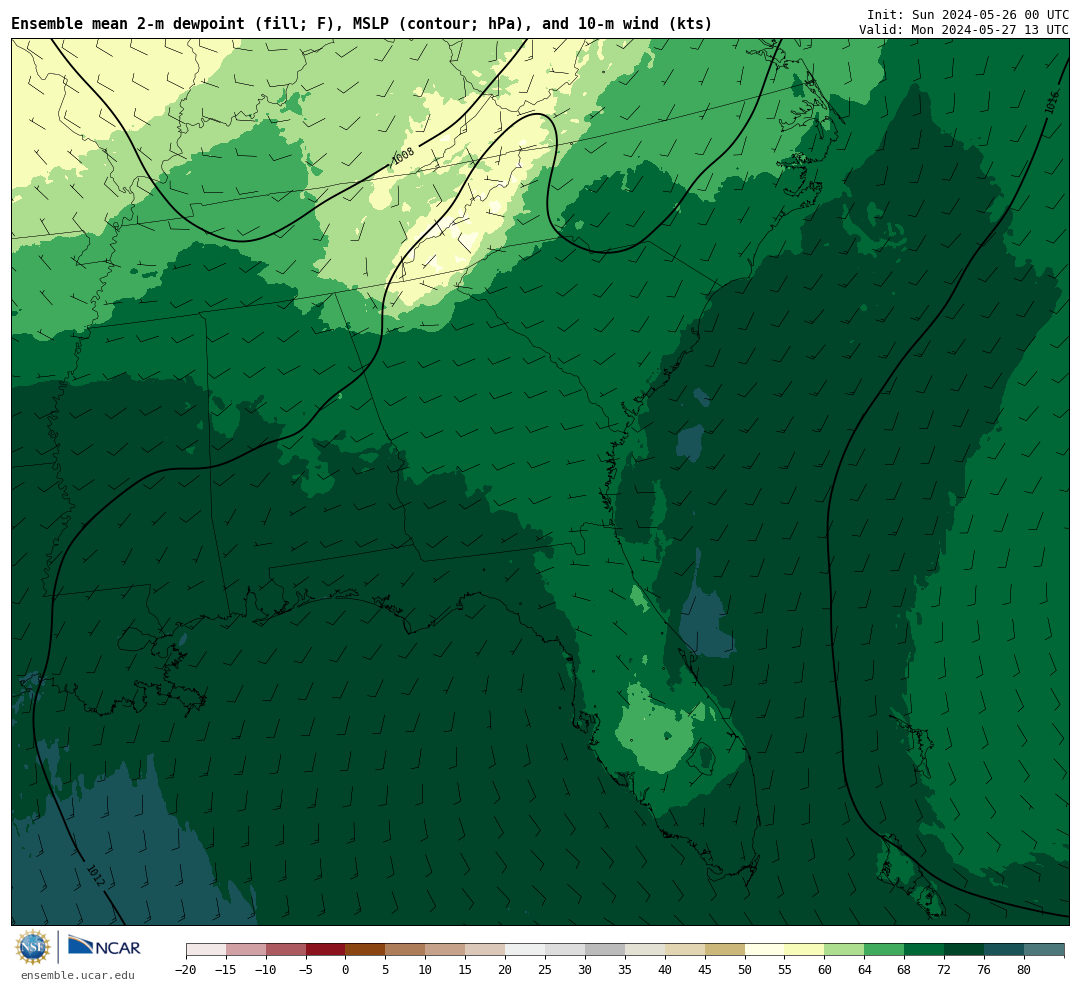The image size is (1080, 988).
Task: Click the Init: Sun 2024-05-26 00 UTC text
Action: tap(968, 14)
